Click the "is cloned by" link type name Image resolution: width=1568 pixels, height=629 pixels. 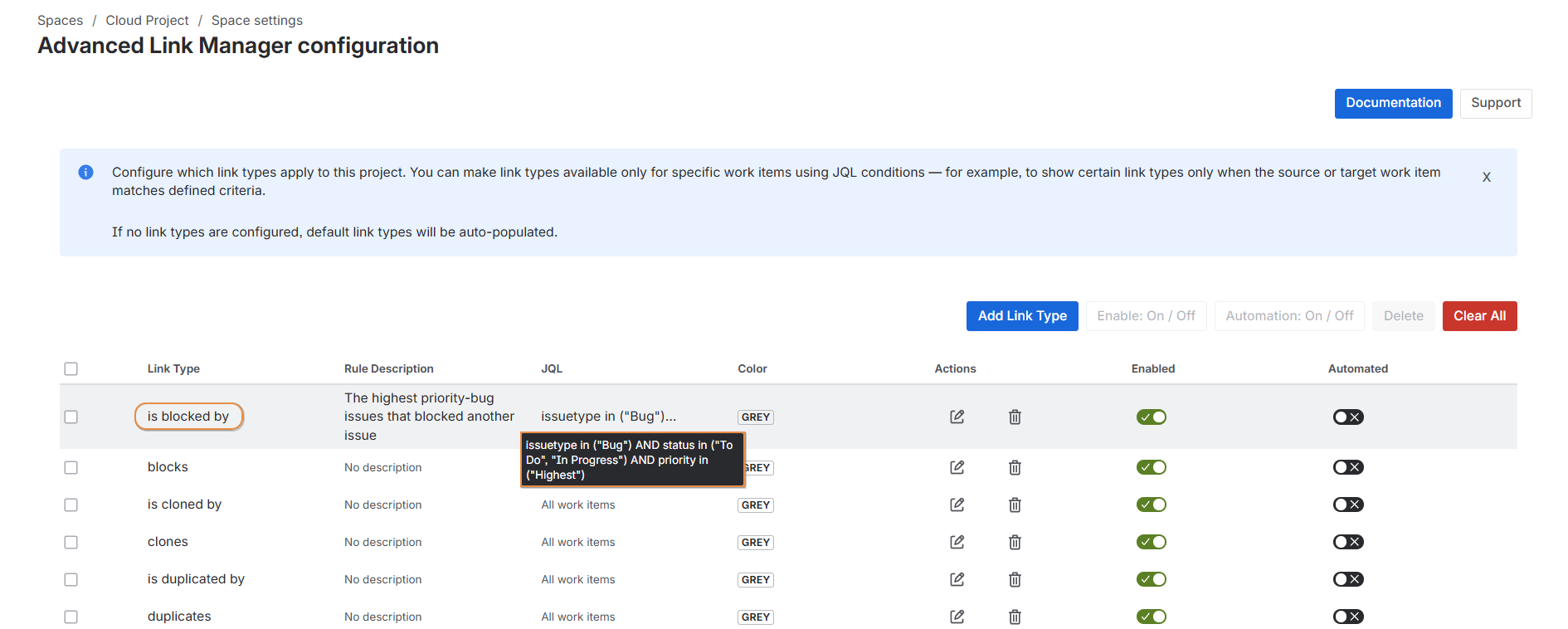(x=184, y=505)
